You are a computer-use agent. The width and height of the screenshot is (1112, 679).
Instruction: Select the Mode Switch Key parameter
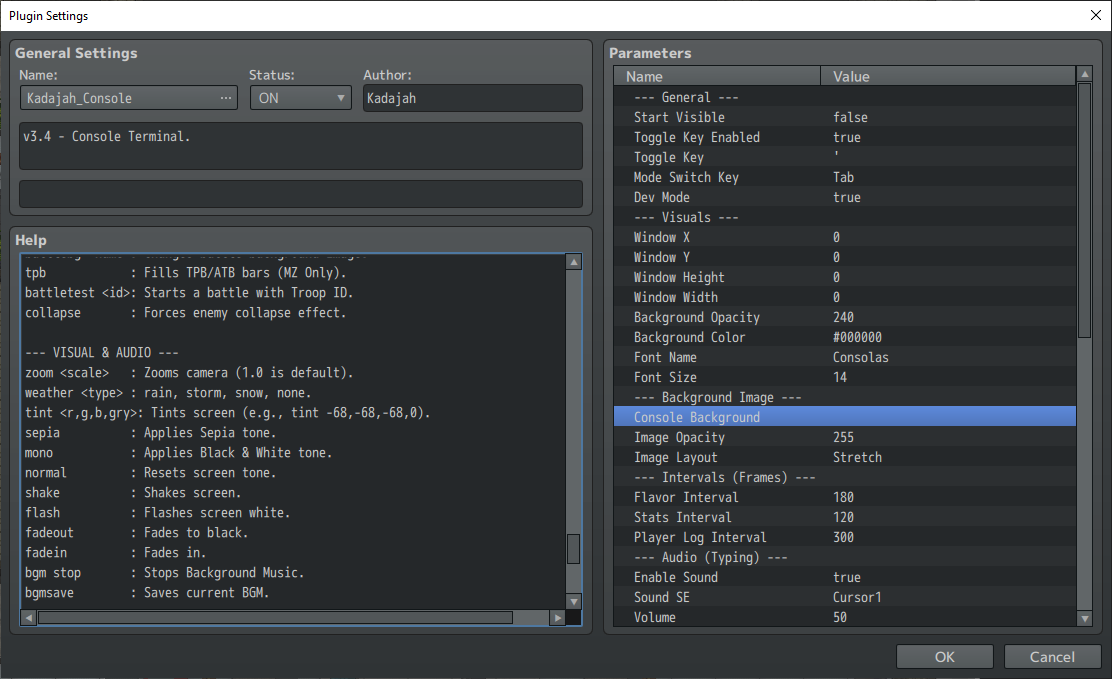[x=845, y=177]
